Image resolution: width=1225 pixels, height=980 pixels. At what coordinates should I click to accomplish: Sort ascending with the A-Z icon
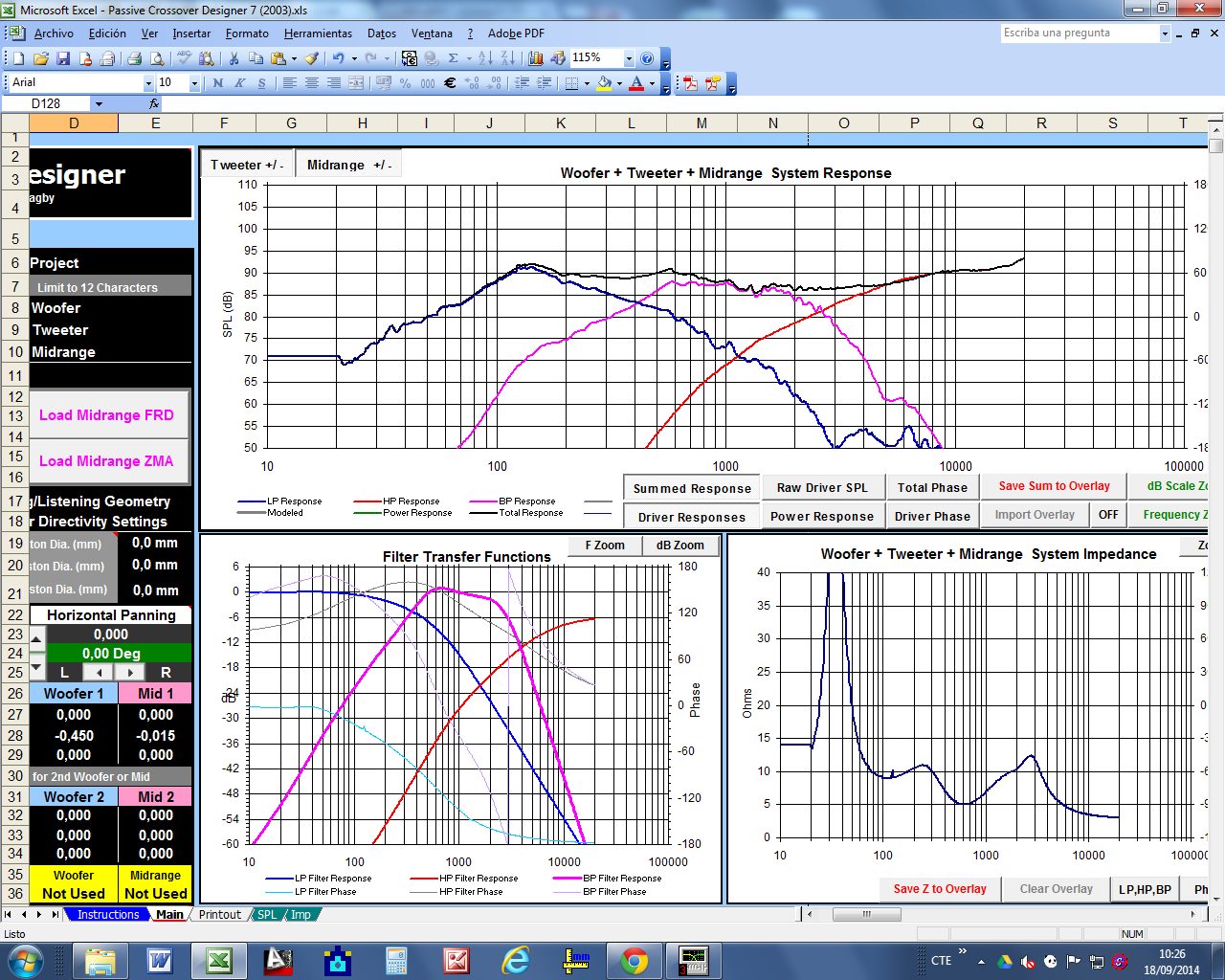pyautogui.click(x=486, y=58)
